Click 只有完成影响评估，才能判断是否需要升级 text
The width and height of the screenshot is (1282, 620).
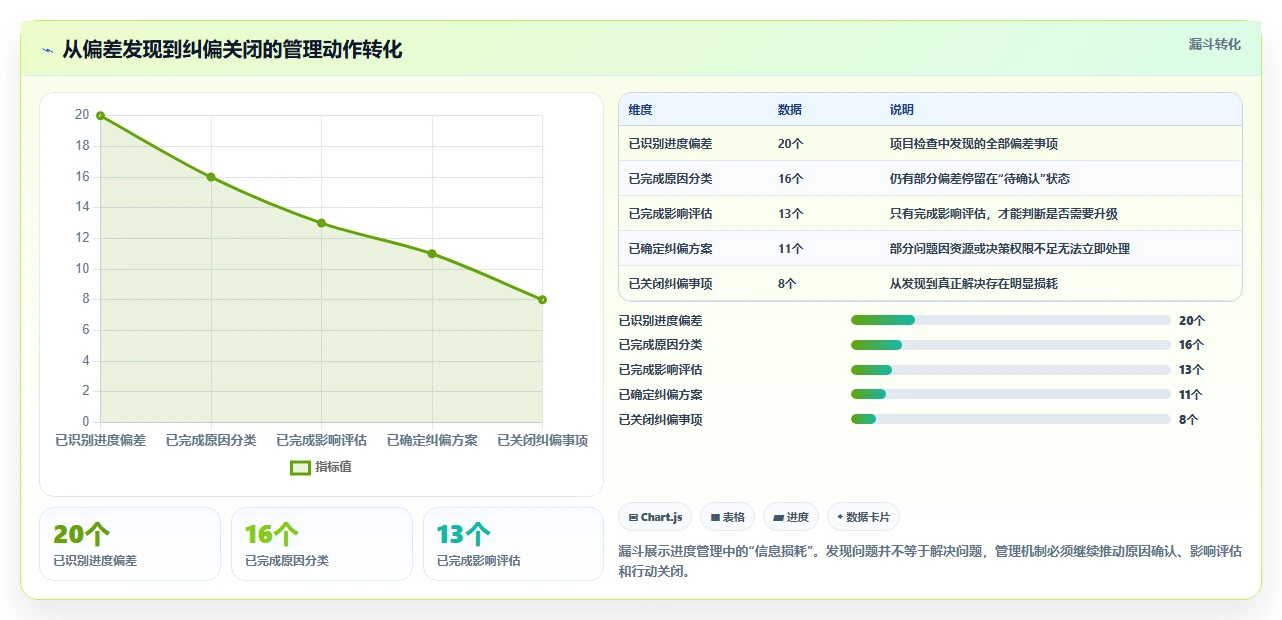click(x=1004, y=214)
